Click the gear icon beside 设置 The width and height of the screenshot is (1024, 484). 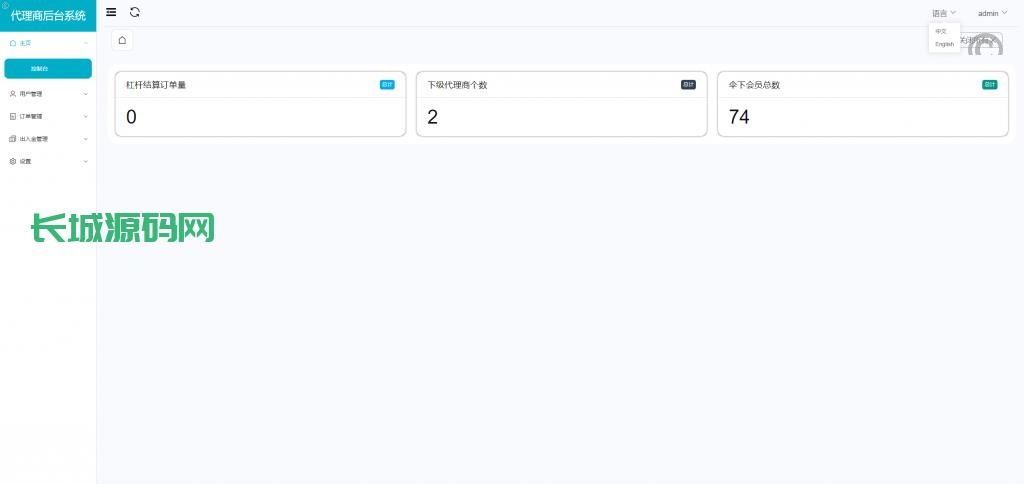tap(13, 161)
